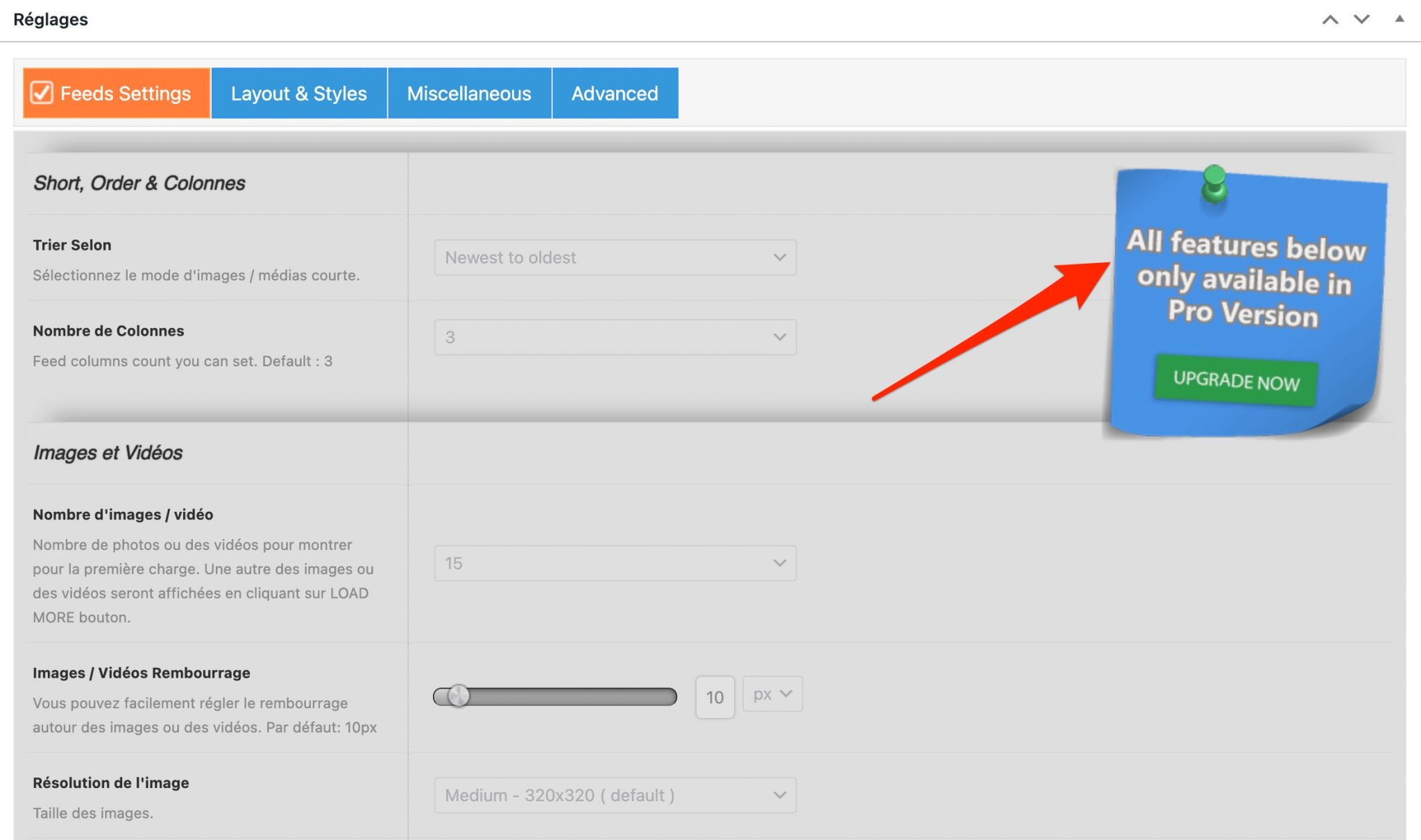1421x840 pixels.
Task: Click the checkbox icon on Feeds Settings tab
Action: point(42,93)
